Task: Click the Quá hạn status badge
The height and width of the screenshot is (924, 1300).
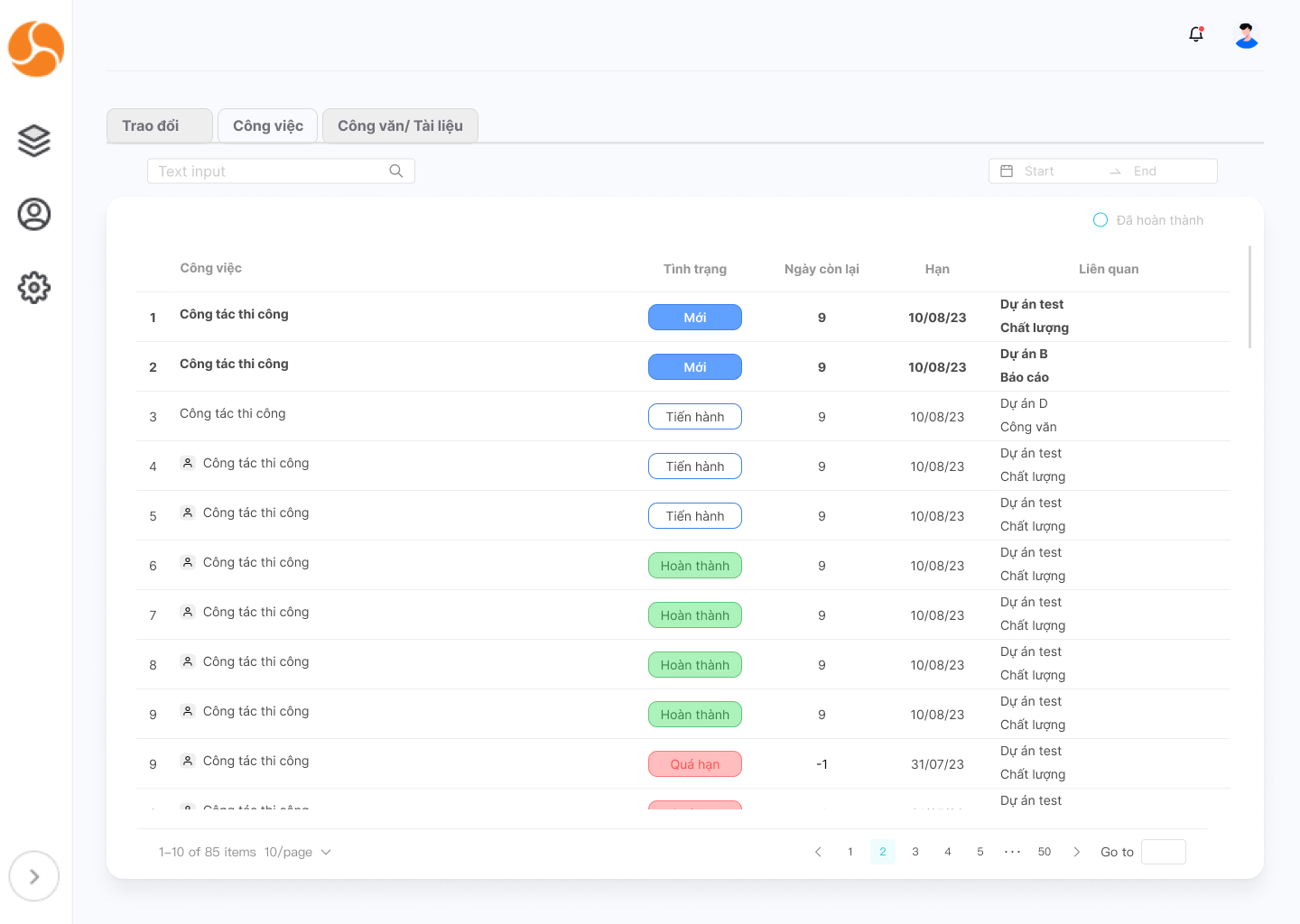Action: [x=695, y=764]
